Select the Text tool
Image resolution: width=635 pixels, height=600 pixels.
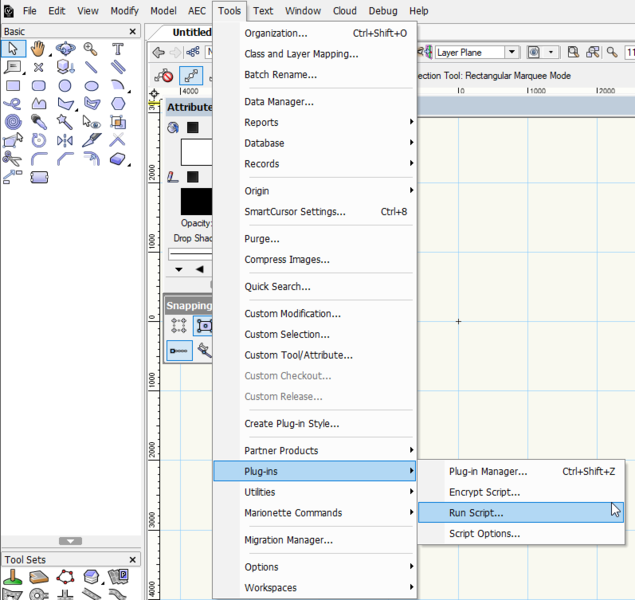[x=117, y=49]
